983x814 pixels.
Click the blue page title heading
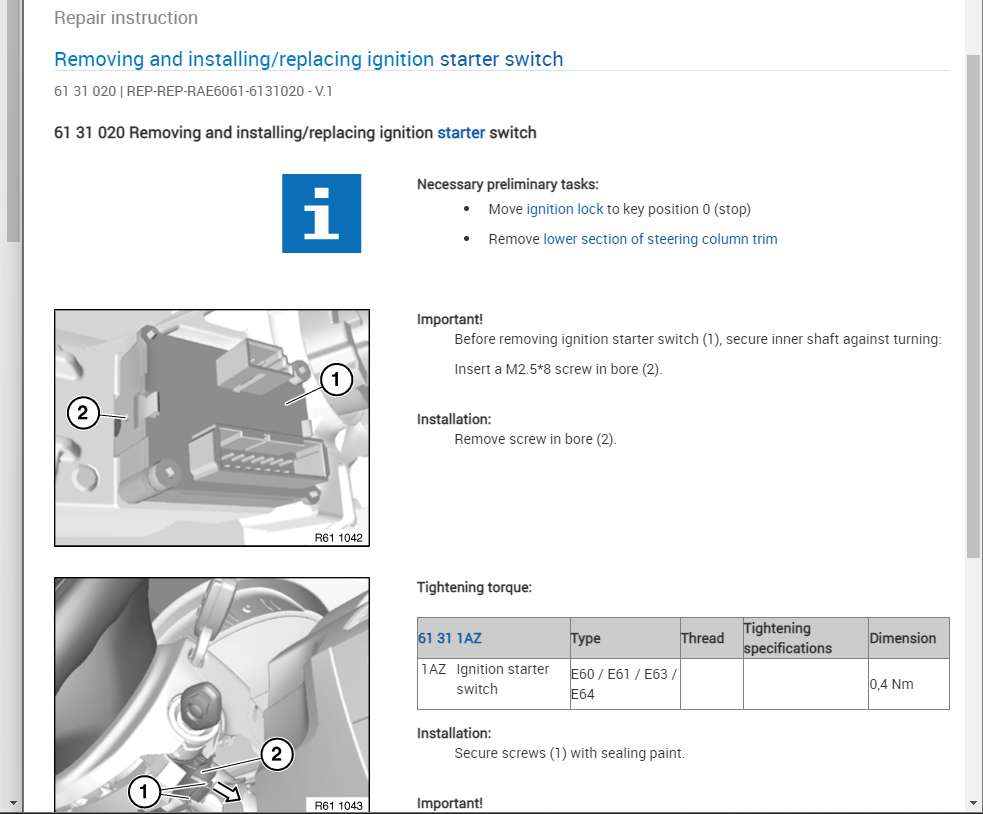tap(308, 59)
